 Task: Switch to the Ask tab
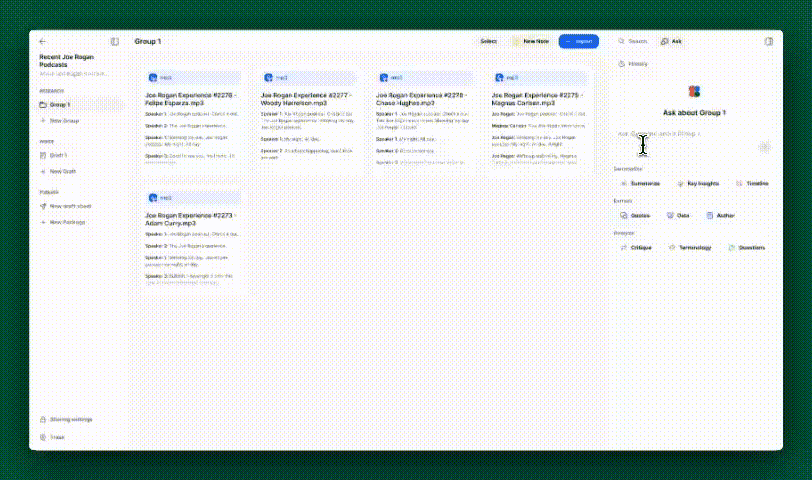click(x=671, y=41)
